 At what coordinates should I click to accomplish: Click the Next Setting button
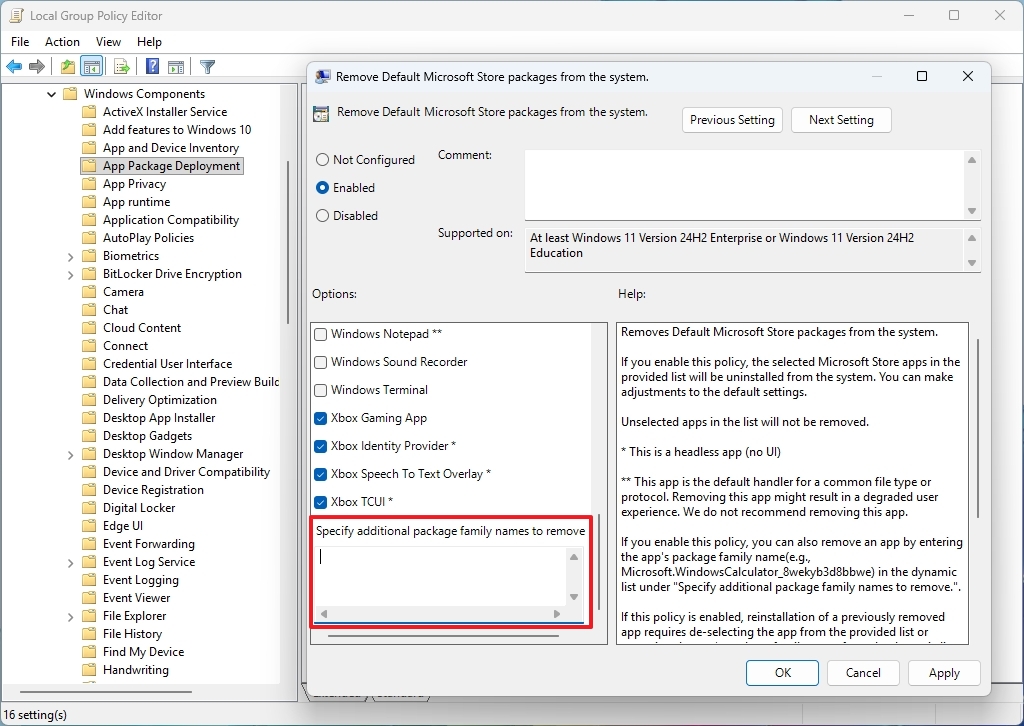click(841, 119)
